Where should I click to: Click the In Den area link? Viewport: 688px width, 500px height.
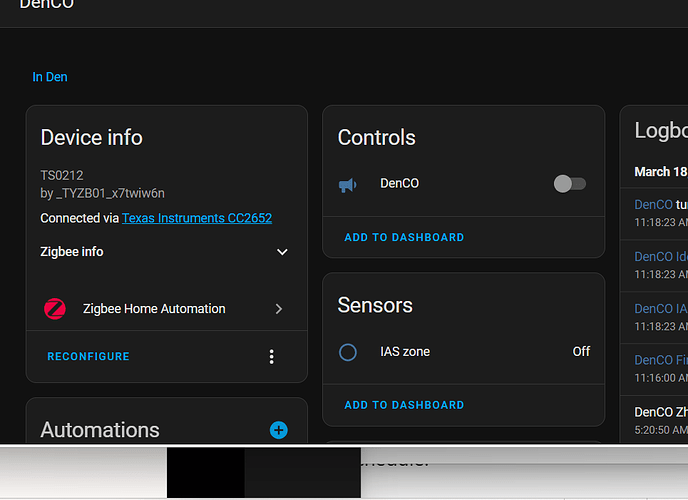[x=50, y=77]
